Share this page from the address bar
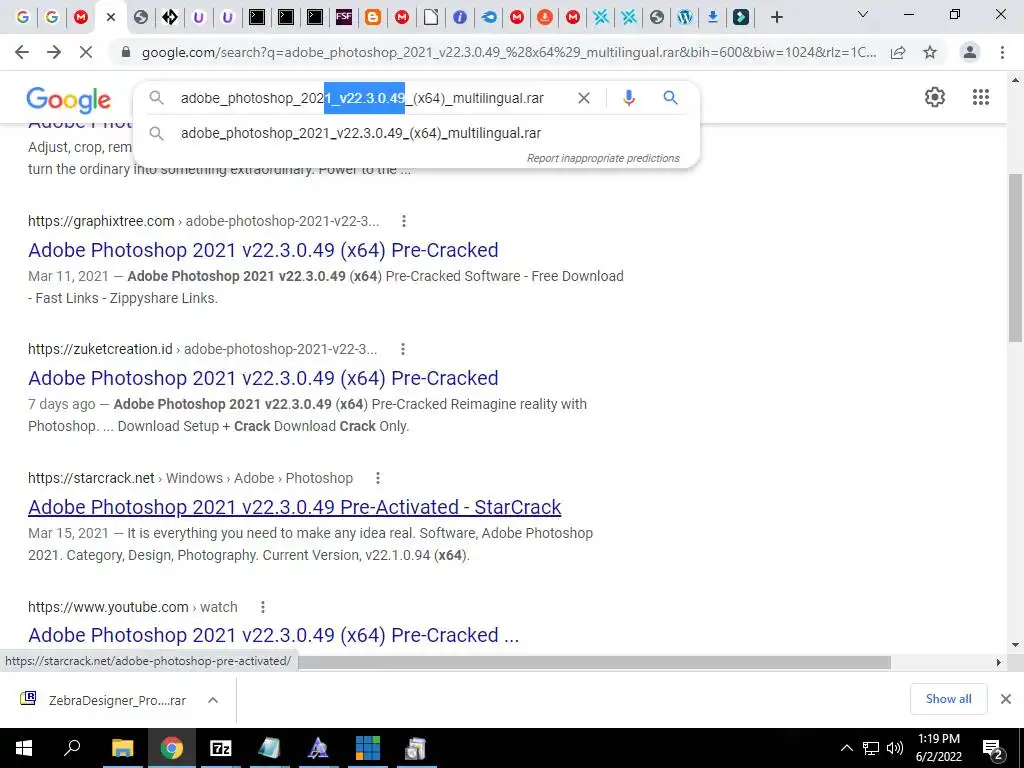 (898, 52)
